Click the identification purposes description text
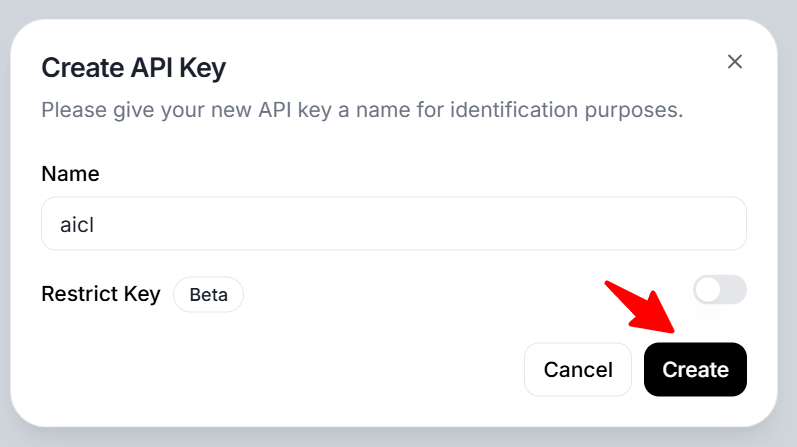 coord(362,109)
